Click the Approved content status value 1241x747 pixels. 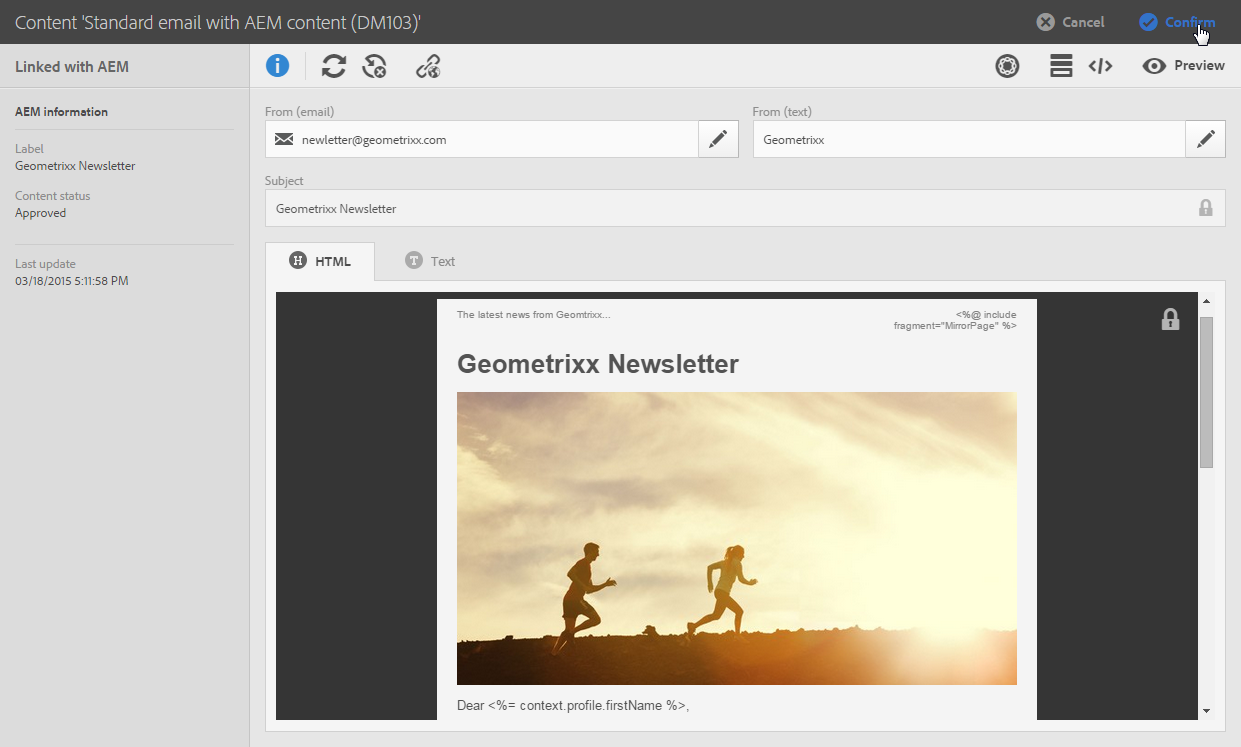(x=40, y=213)
